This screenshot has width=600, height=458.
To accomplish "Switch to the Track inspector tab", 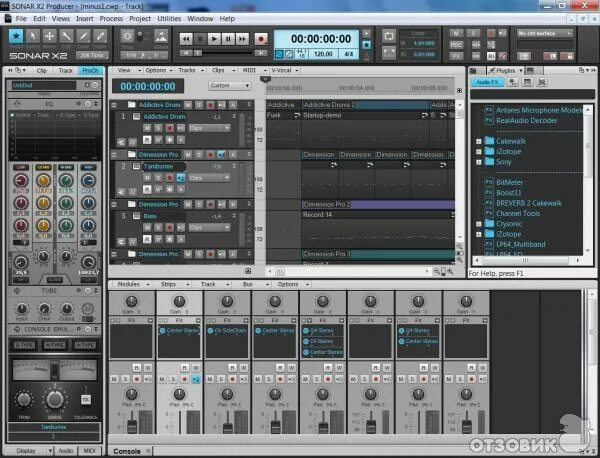I will tap(65, 70).
